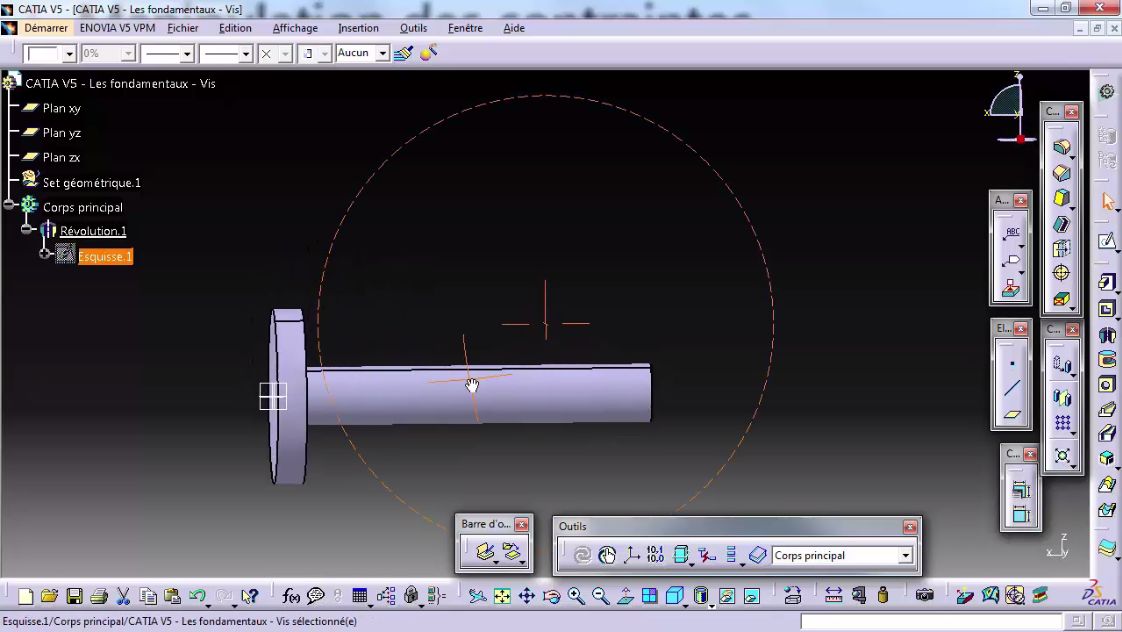This screenshot has width=1122, height=632.
Task: Select Esquisse.1 in the specification tree
Action: click(105, 256)
